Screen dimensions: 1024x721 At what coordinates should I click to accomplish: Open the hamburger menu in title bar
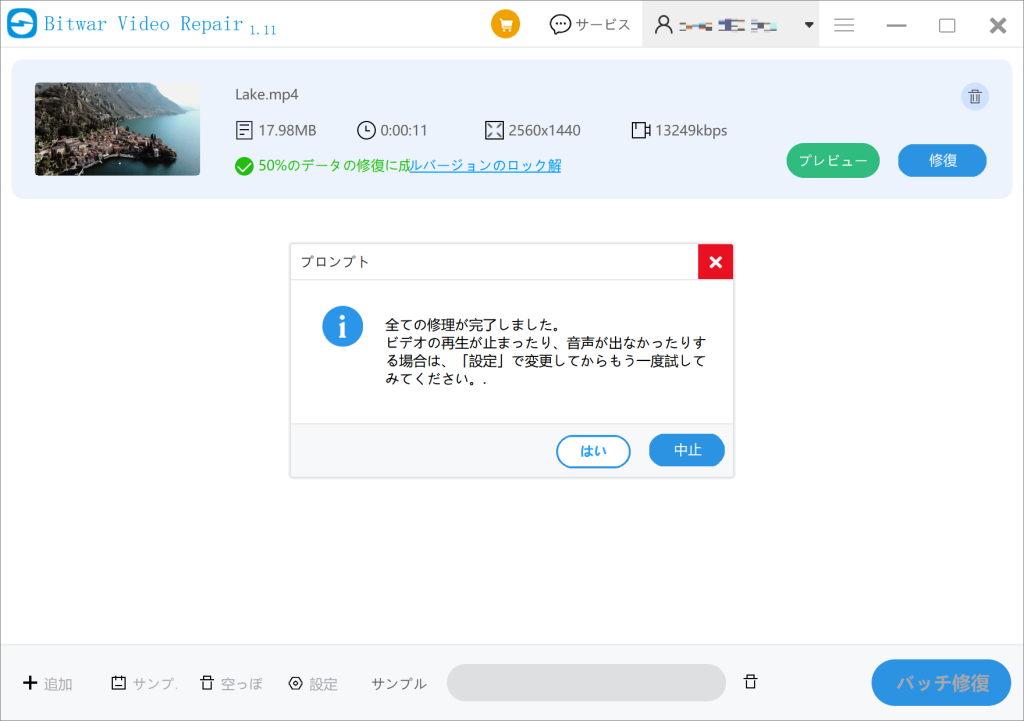844,25
